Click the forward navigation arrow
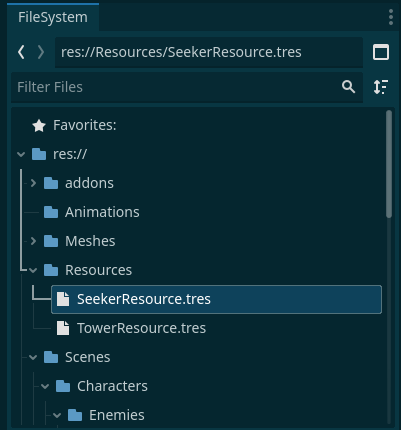The width and height of the screenshot is (401, 430). tap(41, 52)
